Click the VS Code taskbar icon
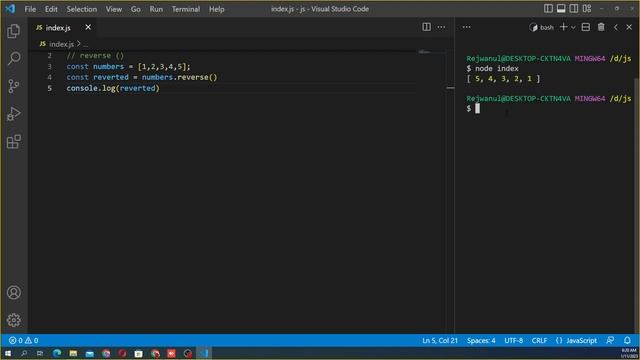Screen dimensions: 640x360 [204, 353]
